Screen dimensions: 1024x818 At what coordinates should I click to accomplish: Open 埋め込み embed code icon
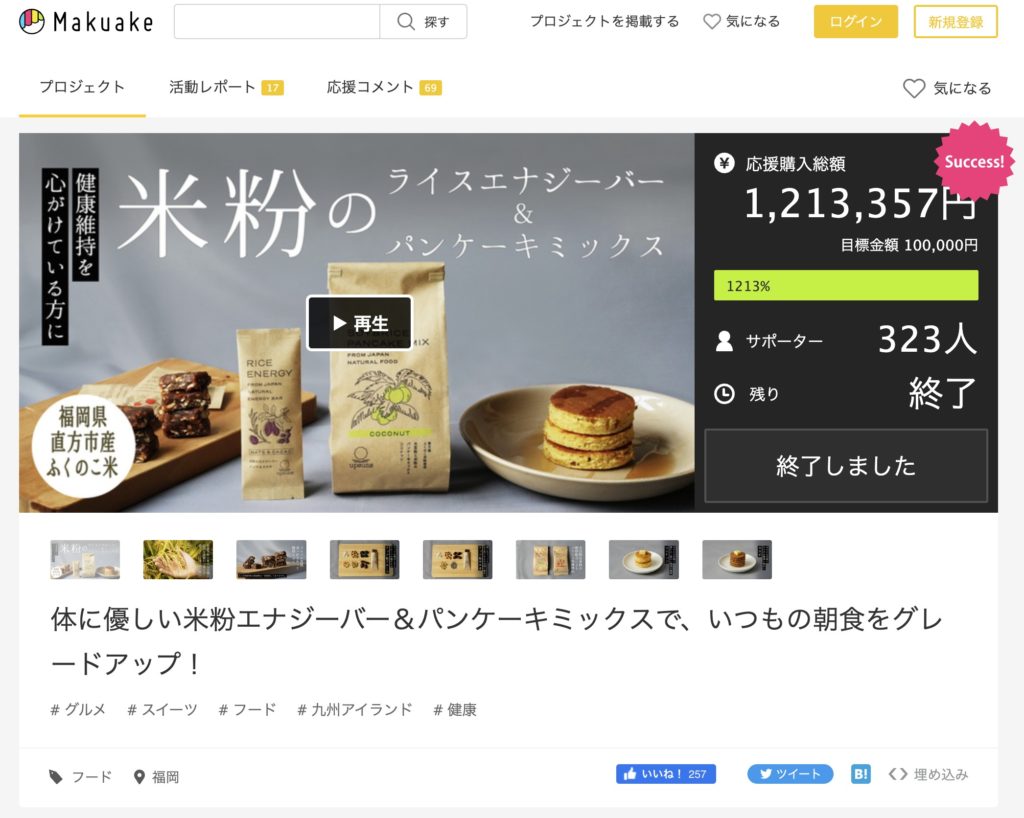898,774
